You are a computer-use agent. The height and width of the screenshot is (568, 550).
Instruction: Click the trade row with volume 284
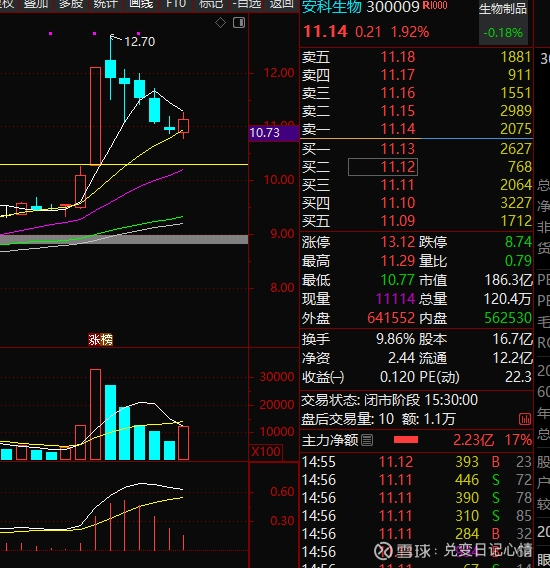(x=416, y=534)
